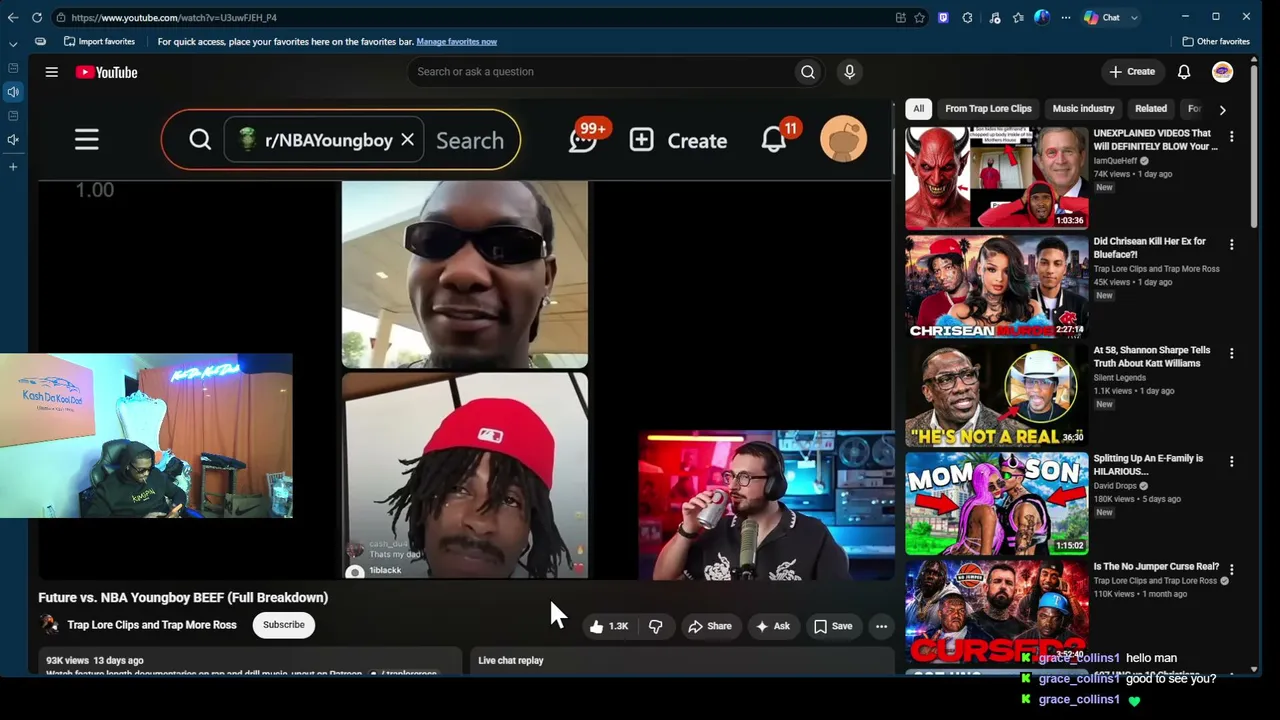1280x720 pixels.
Task: Open options for Shannon Sharpe video
Action: 1231,353
